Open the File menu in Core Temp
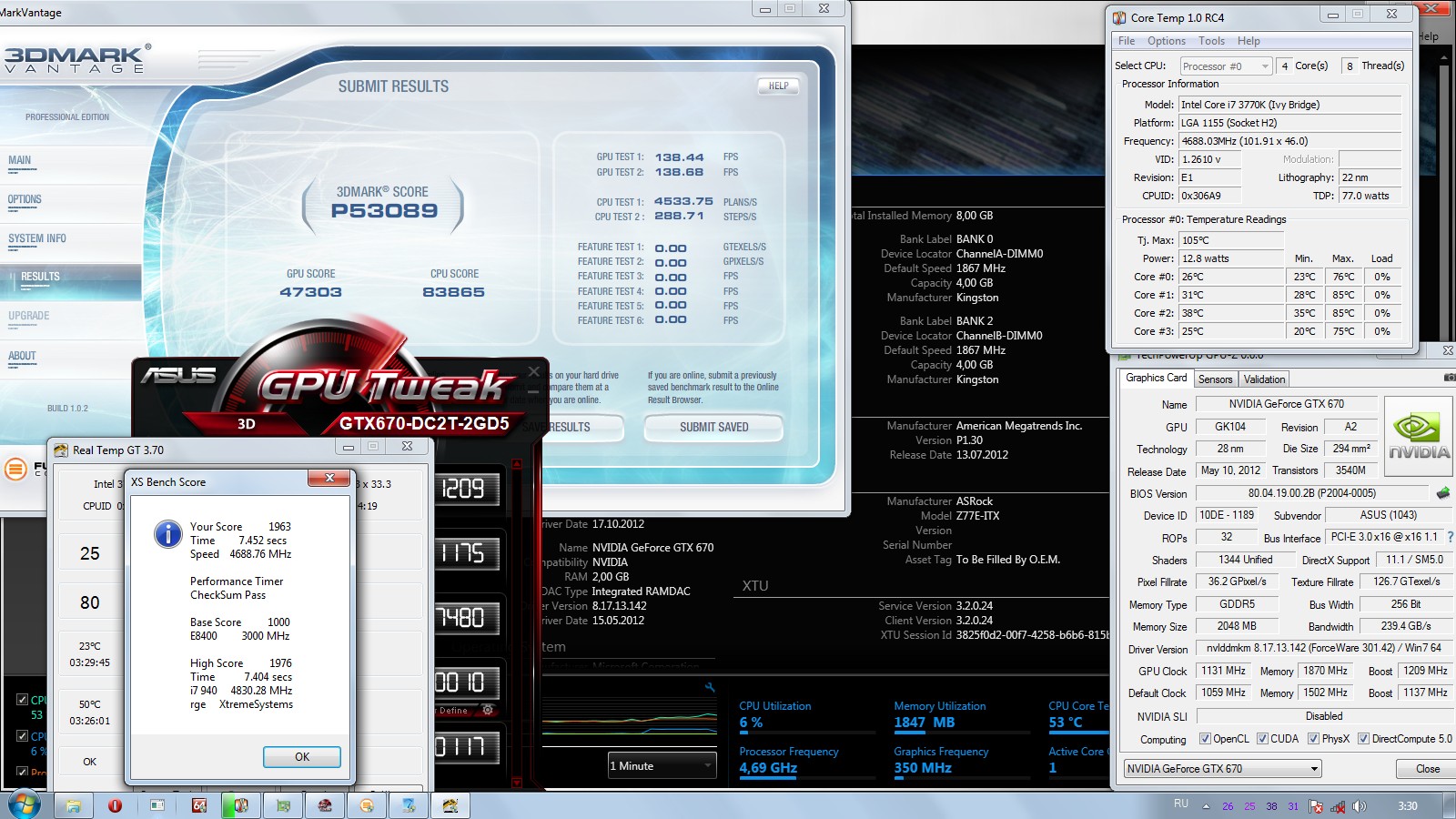1456x819 pixels. click(1127, 41)
